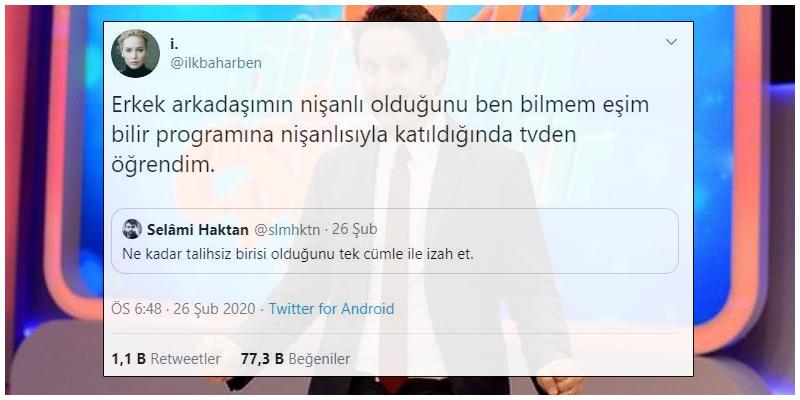Screen dimensions: 800x400
Task: View the 1,1 B Retweetler list
Action: tap(166, 359)
